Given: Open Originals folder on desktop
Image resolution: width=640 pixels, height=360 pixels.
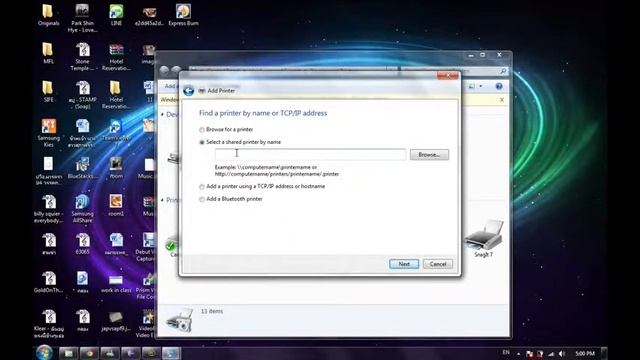Looking at the screenshot, I should 48,15.
